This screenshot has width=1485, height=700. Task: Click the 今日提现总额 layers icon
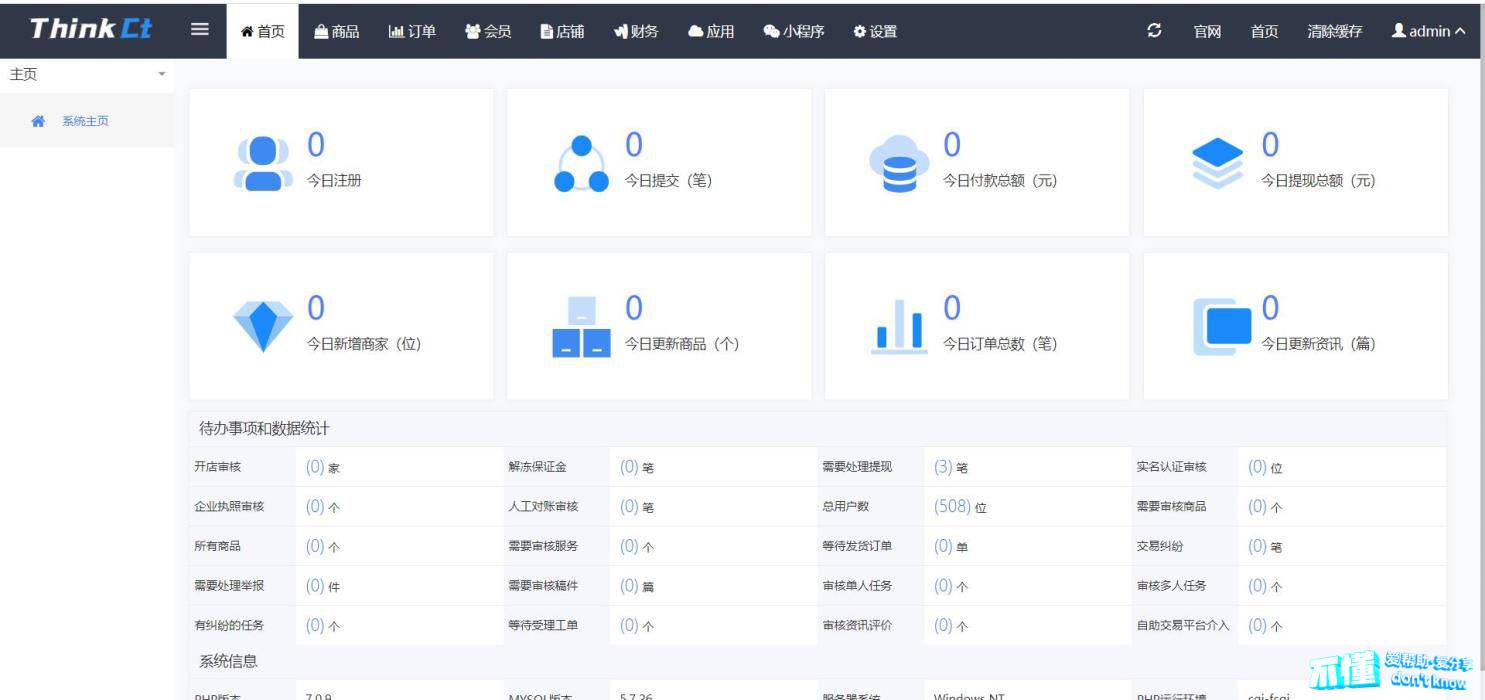1217,163
